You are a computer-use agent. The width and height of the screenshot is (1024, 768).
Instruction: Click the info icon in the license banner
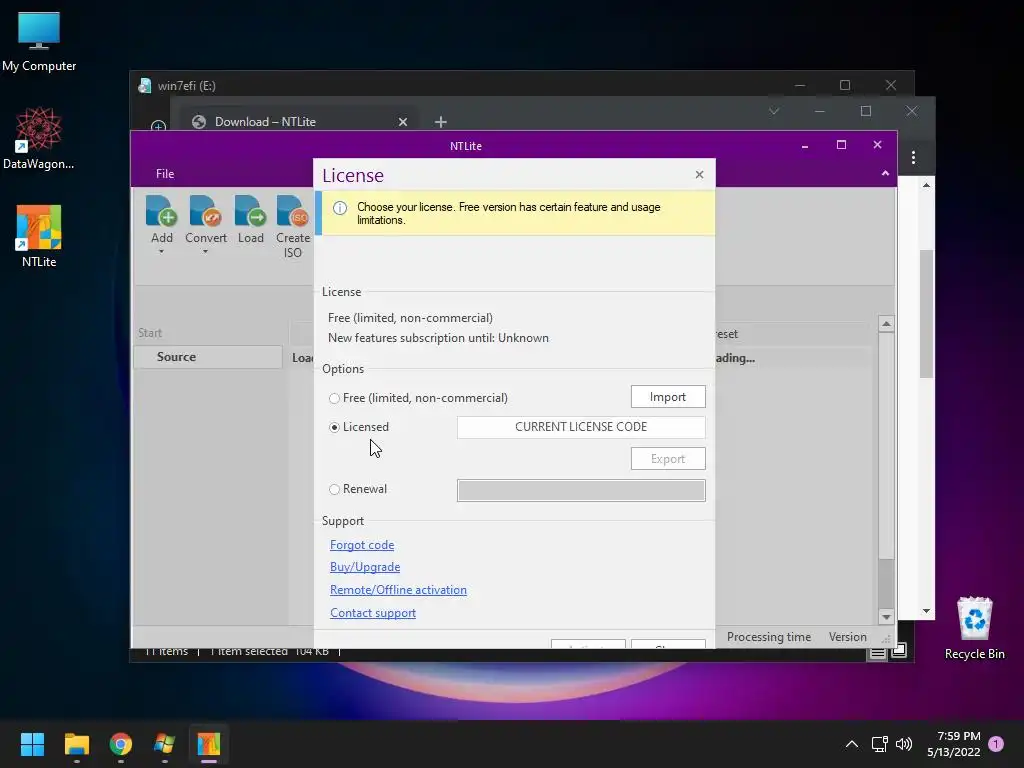[x=340, y=208]
